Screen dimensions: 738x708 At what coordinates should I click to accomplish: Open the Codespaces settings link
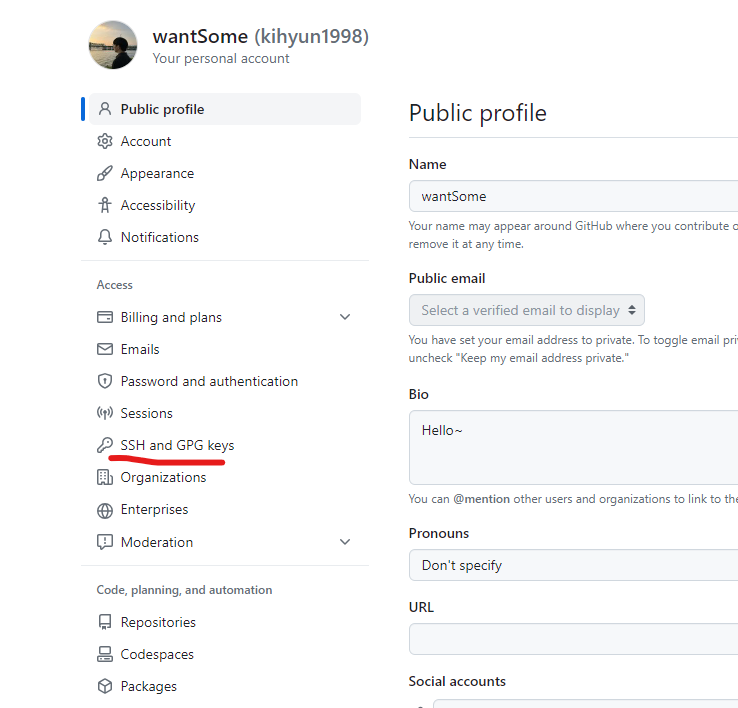157,654
